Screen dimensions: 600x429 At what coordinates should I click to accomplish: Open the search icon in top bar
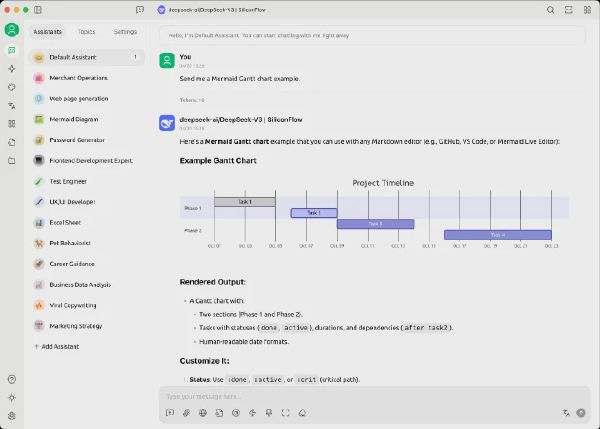click(x=550, y=10)
